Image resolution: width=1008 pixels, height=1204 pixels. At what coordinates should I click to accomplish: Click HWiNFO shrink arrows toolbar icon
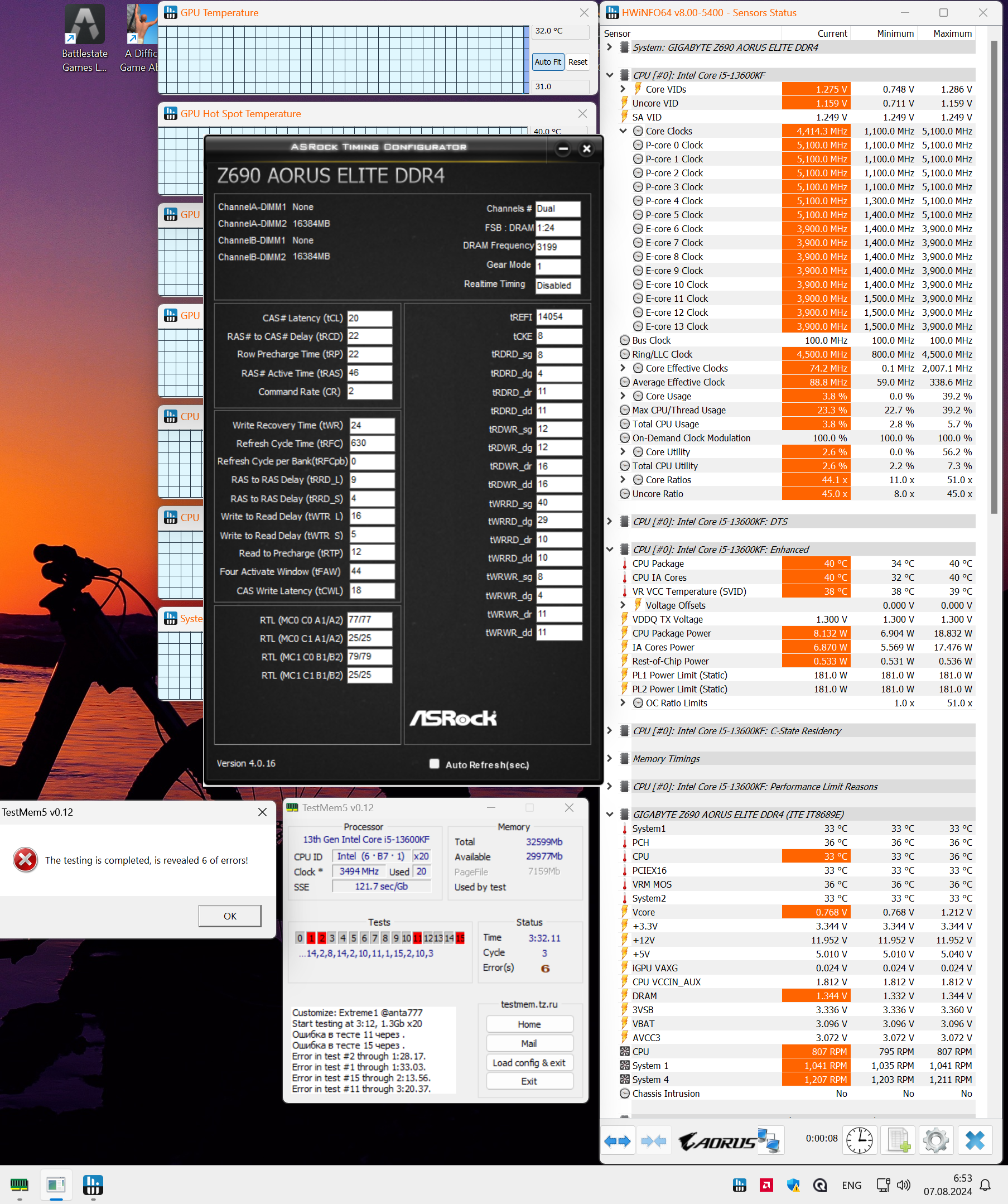(x=654, y=1141)
